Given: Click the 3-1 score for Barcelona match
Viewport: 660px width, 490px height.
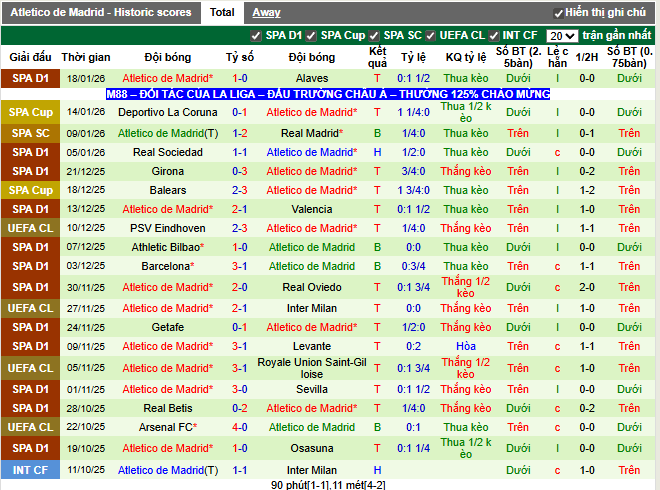Looking at the screenshot, I should tap(240, 266).
